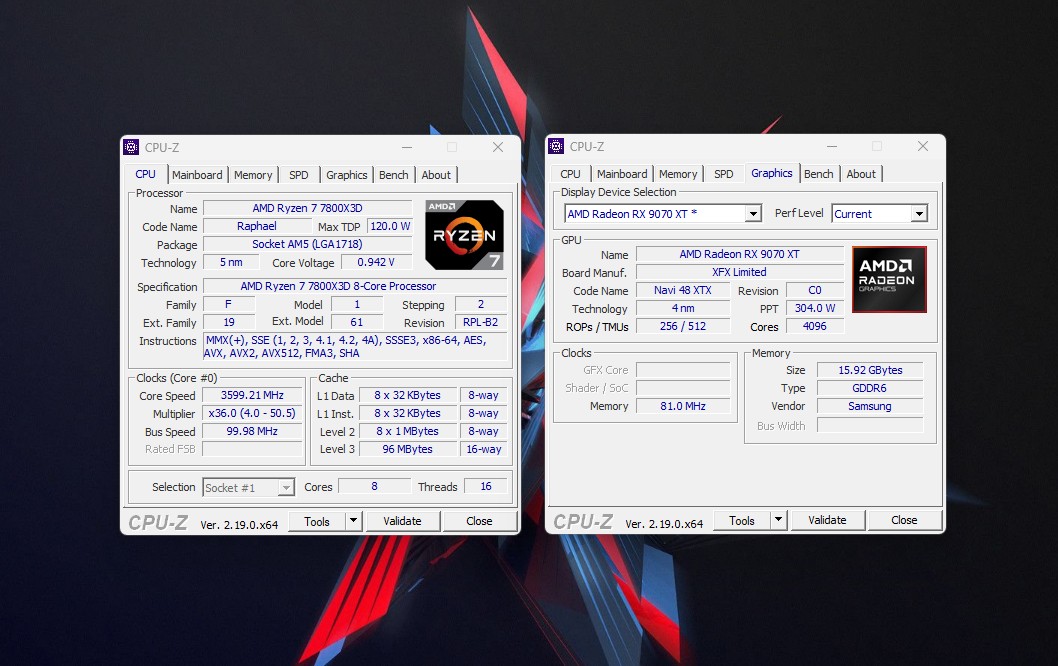This screenshot has height=666, width=1058.
Task: Select the active Graphics tab in right window
Action: click(772, 173)
